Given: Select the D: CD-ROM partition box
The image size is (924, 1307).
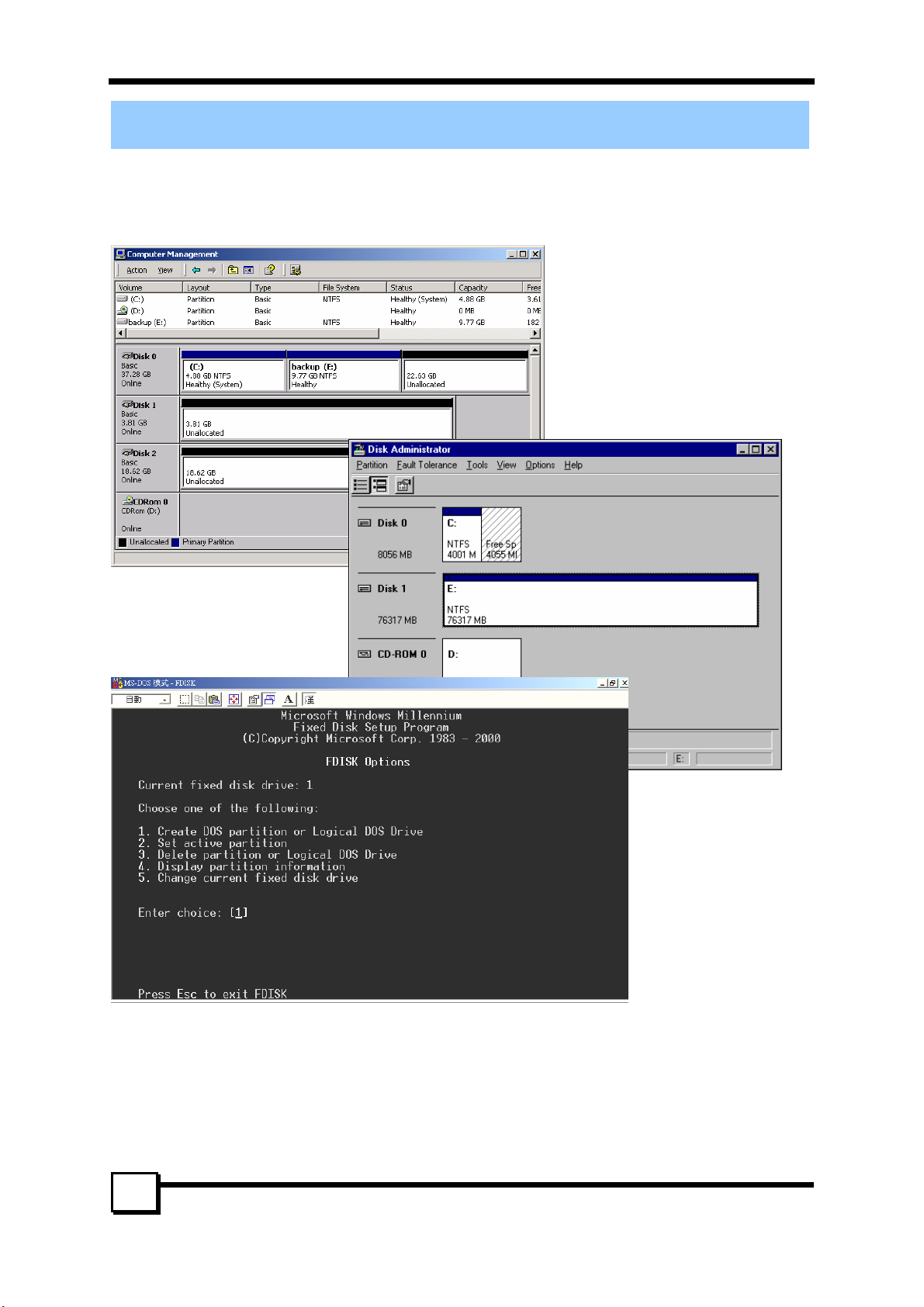Looking at the screenshot, I should click(x=482, y=658).
